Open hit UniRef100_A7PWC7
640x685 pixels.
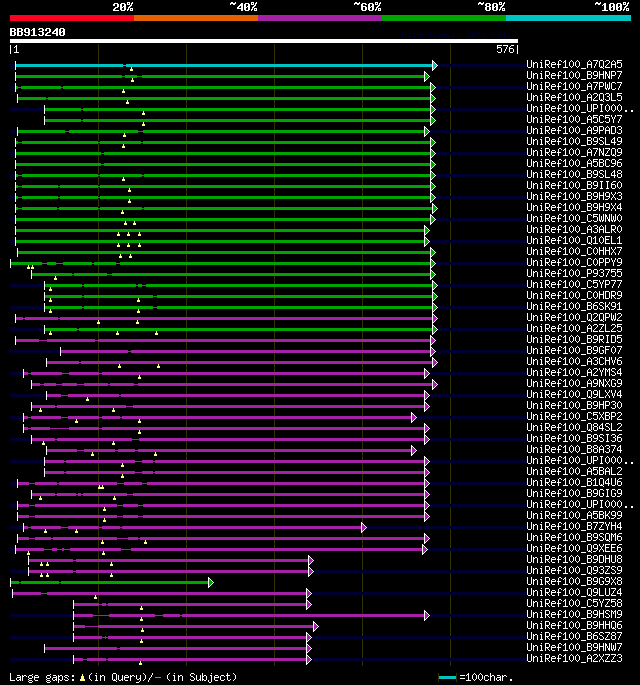[x=574, y=86]
